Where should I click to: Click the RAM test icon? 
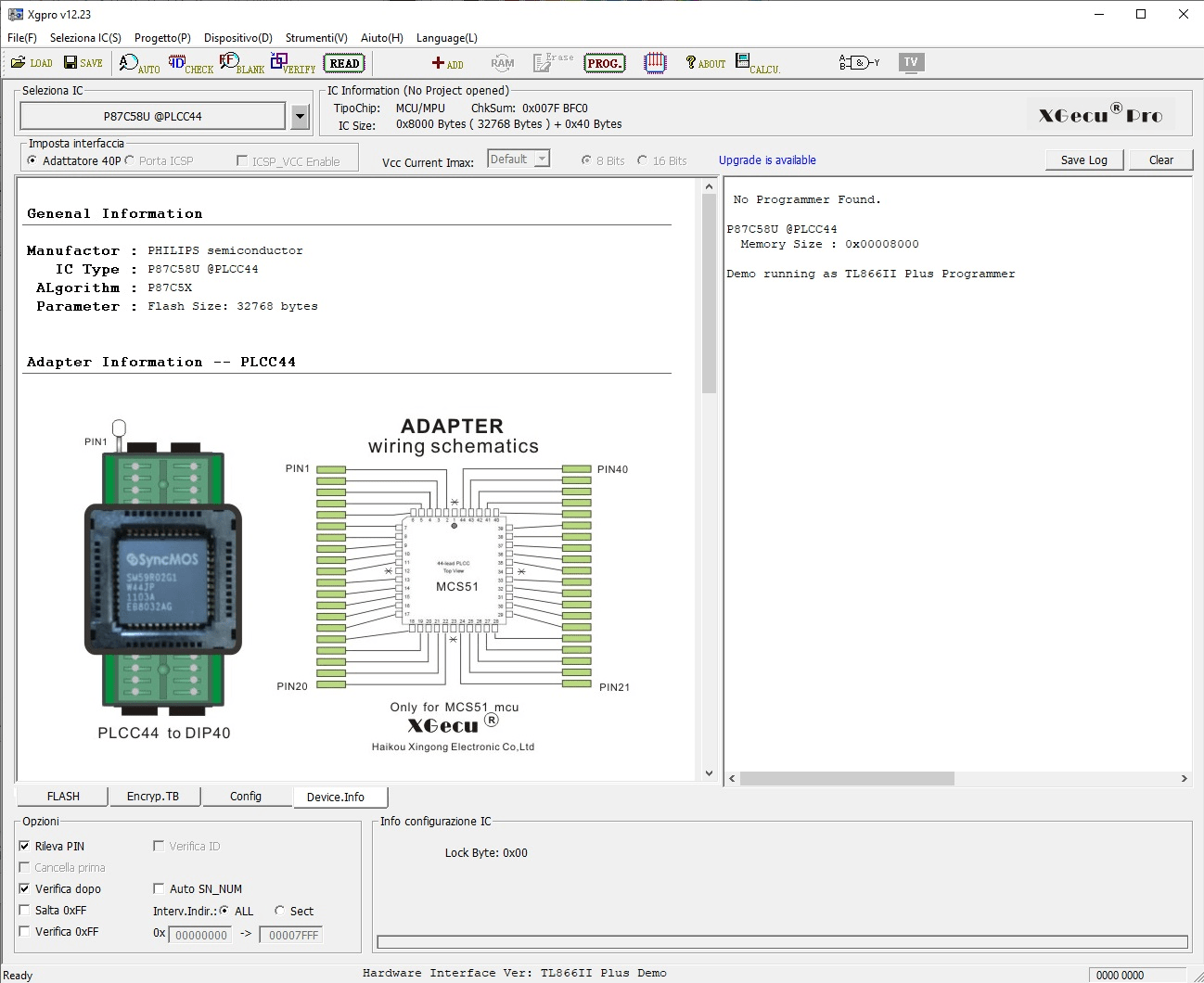coord(502,63)
